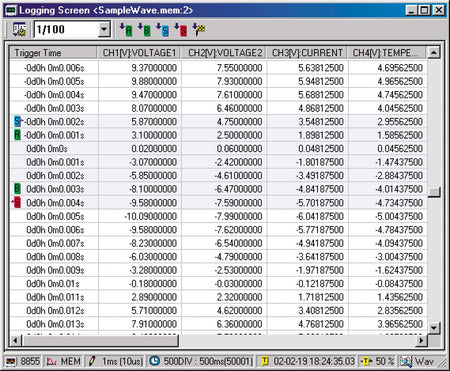Click the checkered flag trigger icon
The height and width of the screenshot is (371, 450).
(x=199, y=30)
